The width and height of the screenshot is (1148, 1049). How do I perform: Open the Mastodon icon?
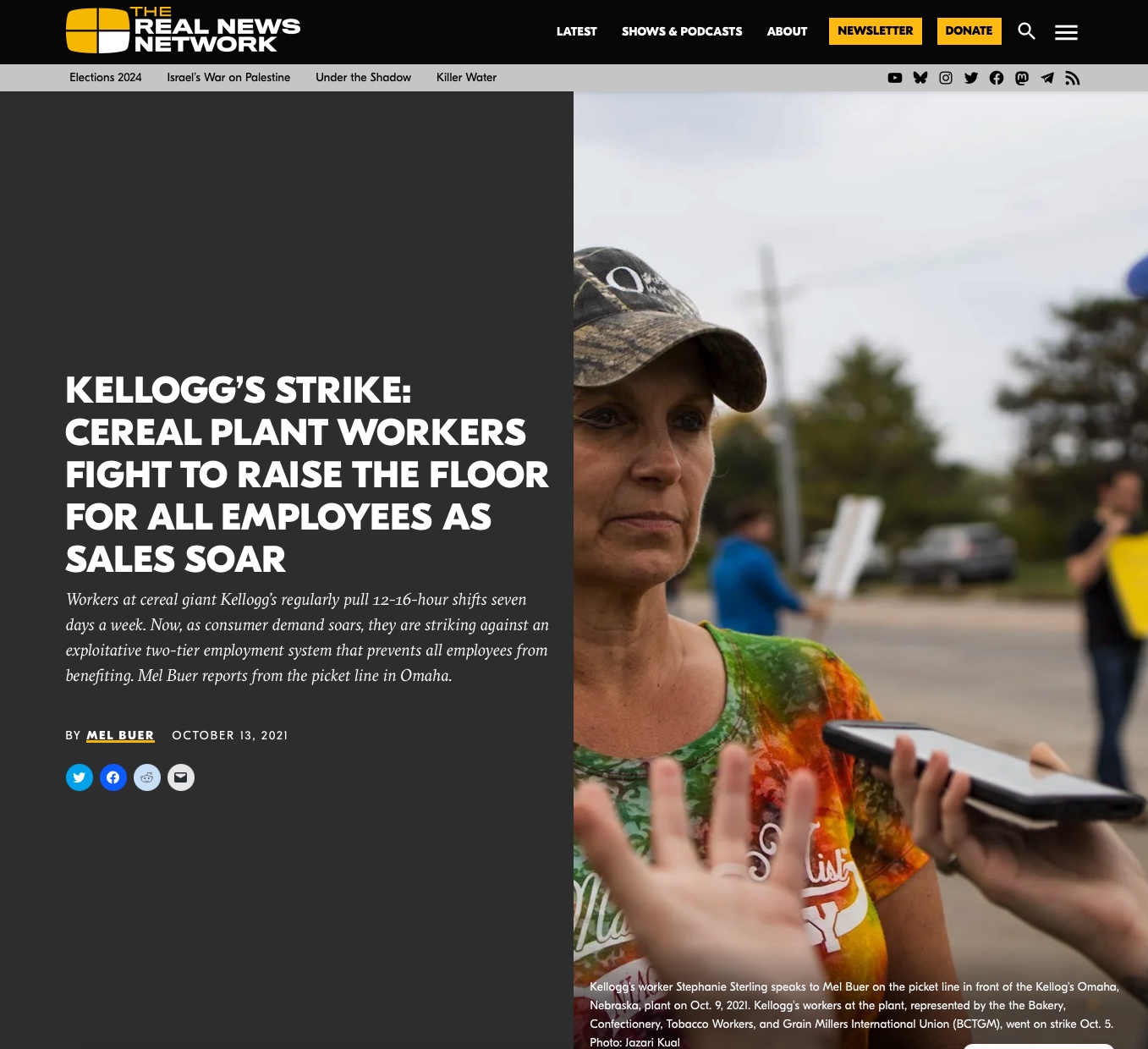(x=1022, y=78)
